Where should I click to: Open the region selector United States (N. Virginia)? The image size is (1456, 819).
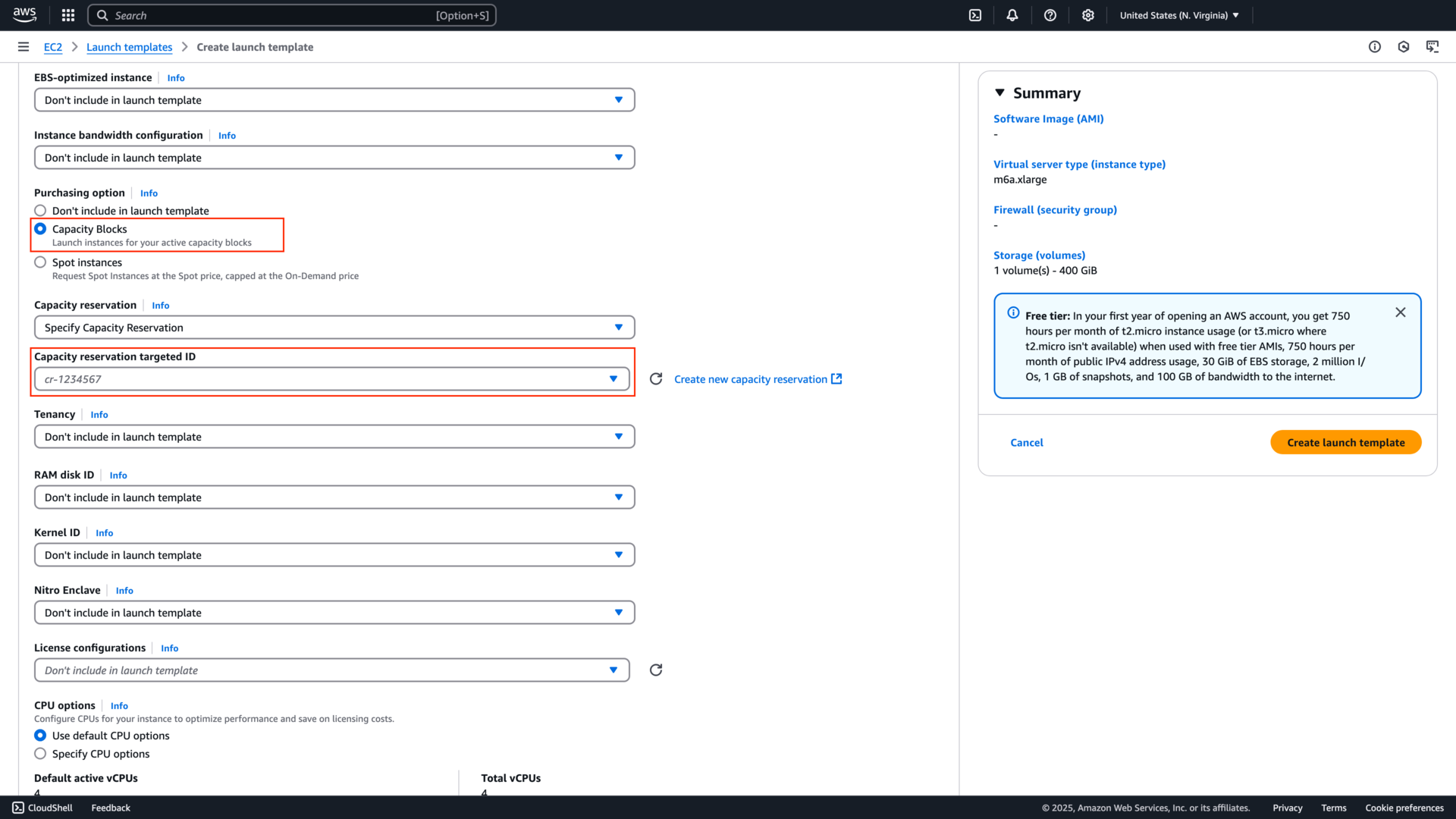(1179, 15)
